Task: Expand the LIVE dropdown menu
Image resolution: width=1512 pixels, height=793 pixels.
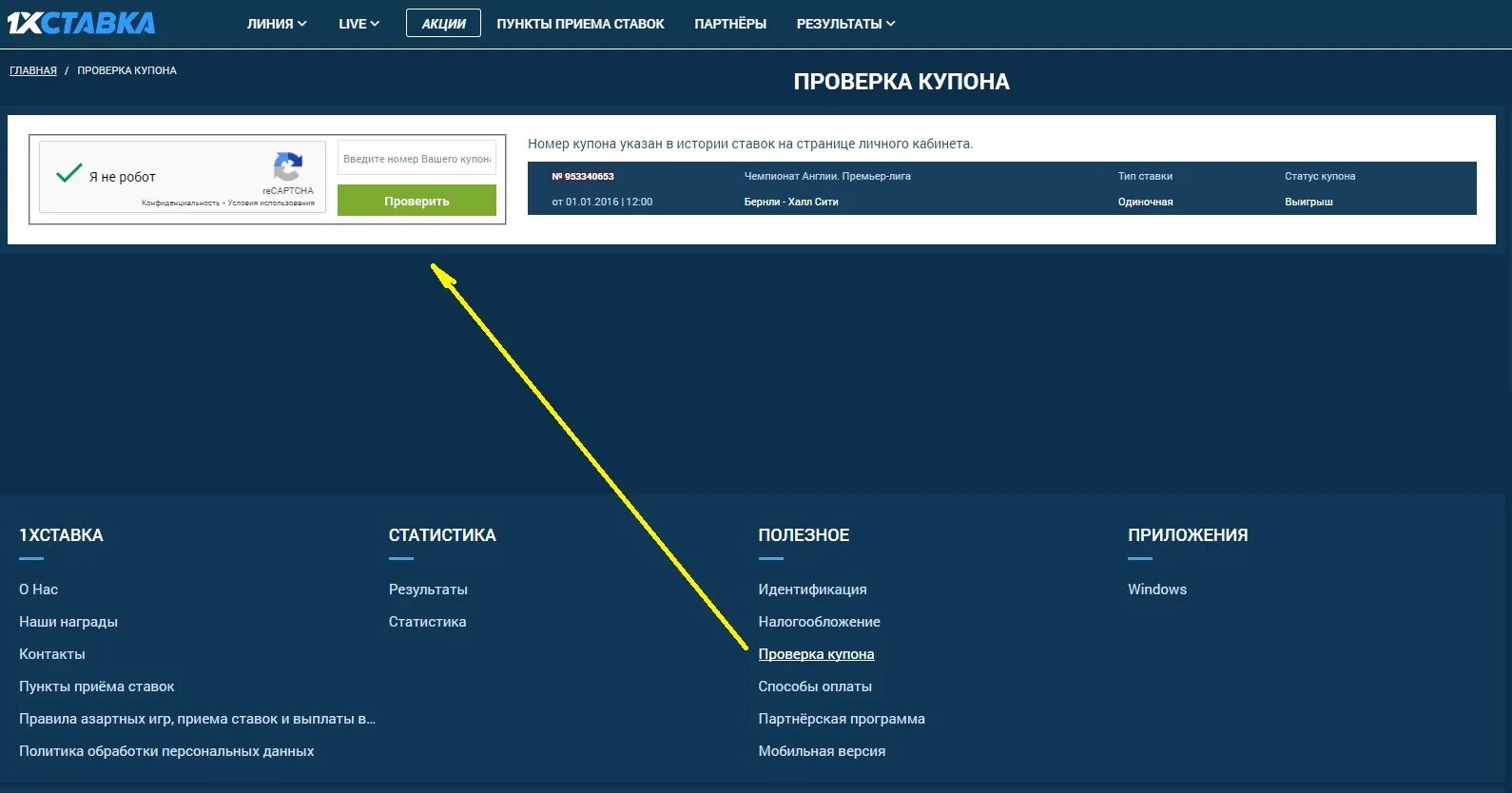Action: tap(359, 24)
